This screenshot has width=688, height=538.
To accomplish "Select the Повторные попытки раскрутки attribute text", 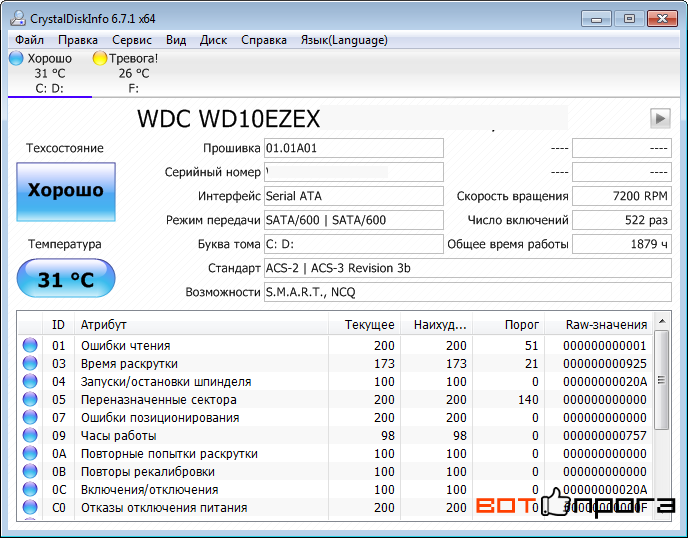I will [169, 454].
